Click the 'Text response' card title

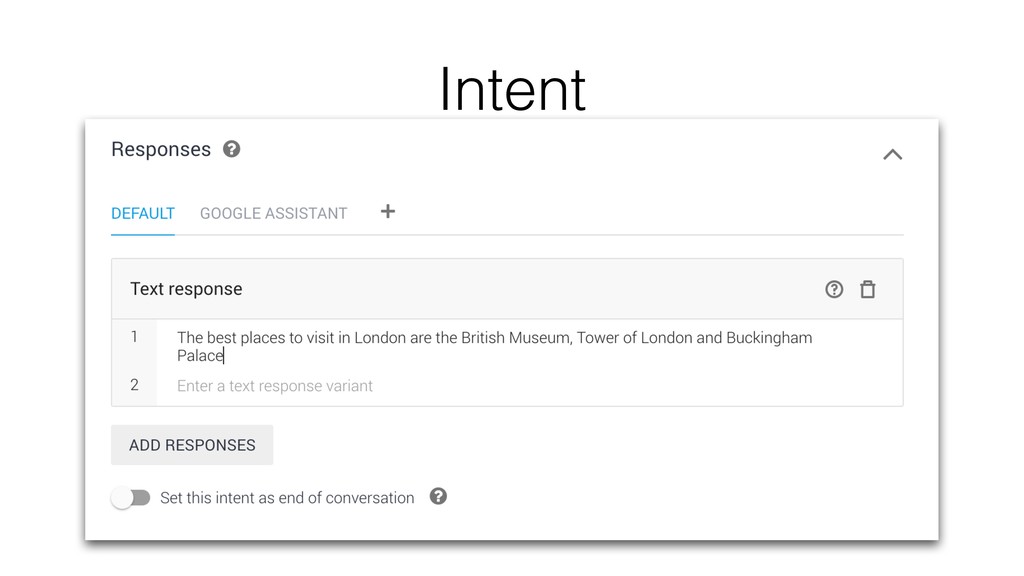click(x=186, y=289)
